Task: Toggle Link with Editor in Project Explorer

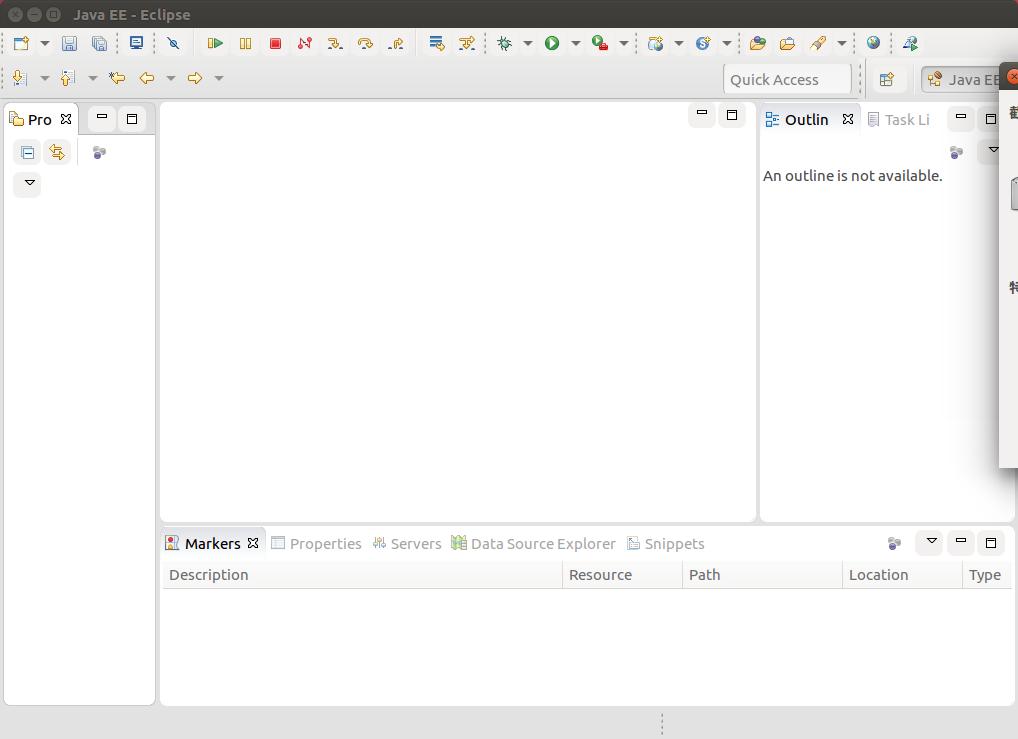Action: pos(57,152)
